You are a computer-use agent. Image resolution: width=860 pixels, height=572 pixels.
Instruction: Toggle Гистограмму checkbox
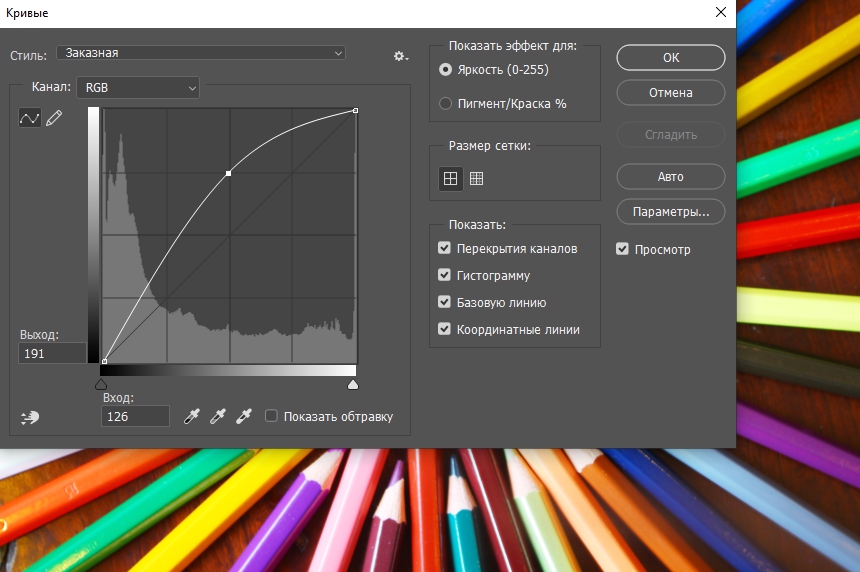[x=444, y=275]
